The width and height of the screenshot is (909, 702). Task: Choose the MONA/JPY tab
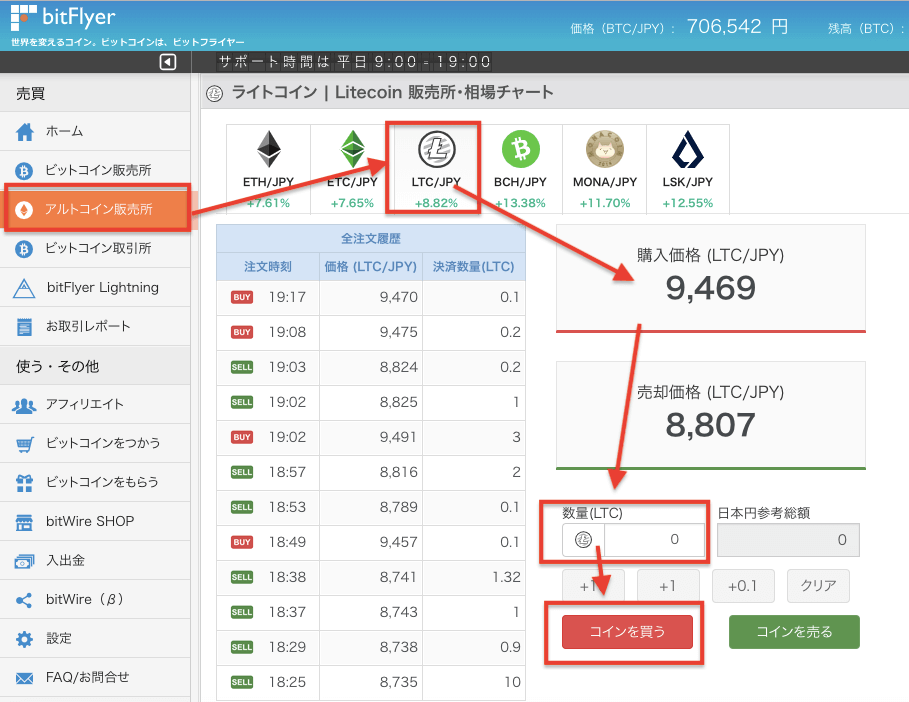605,169
